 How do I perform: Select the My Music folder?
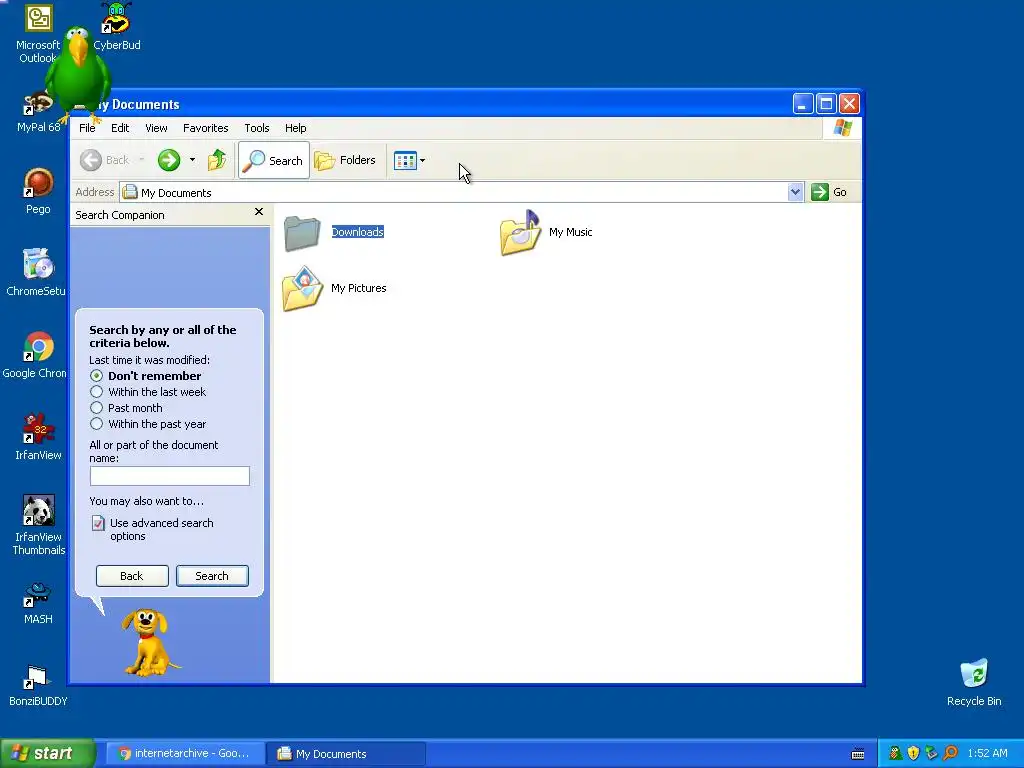(546, 232)
